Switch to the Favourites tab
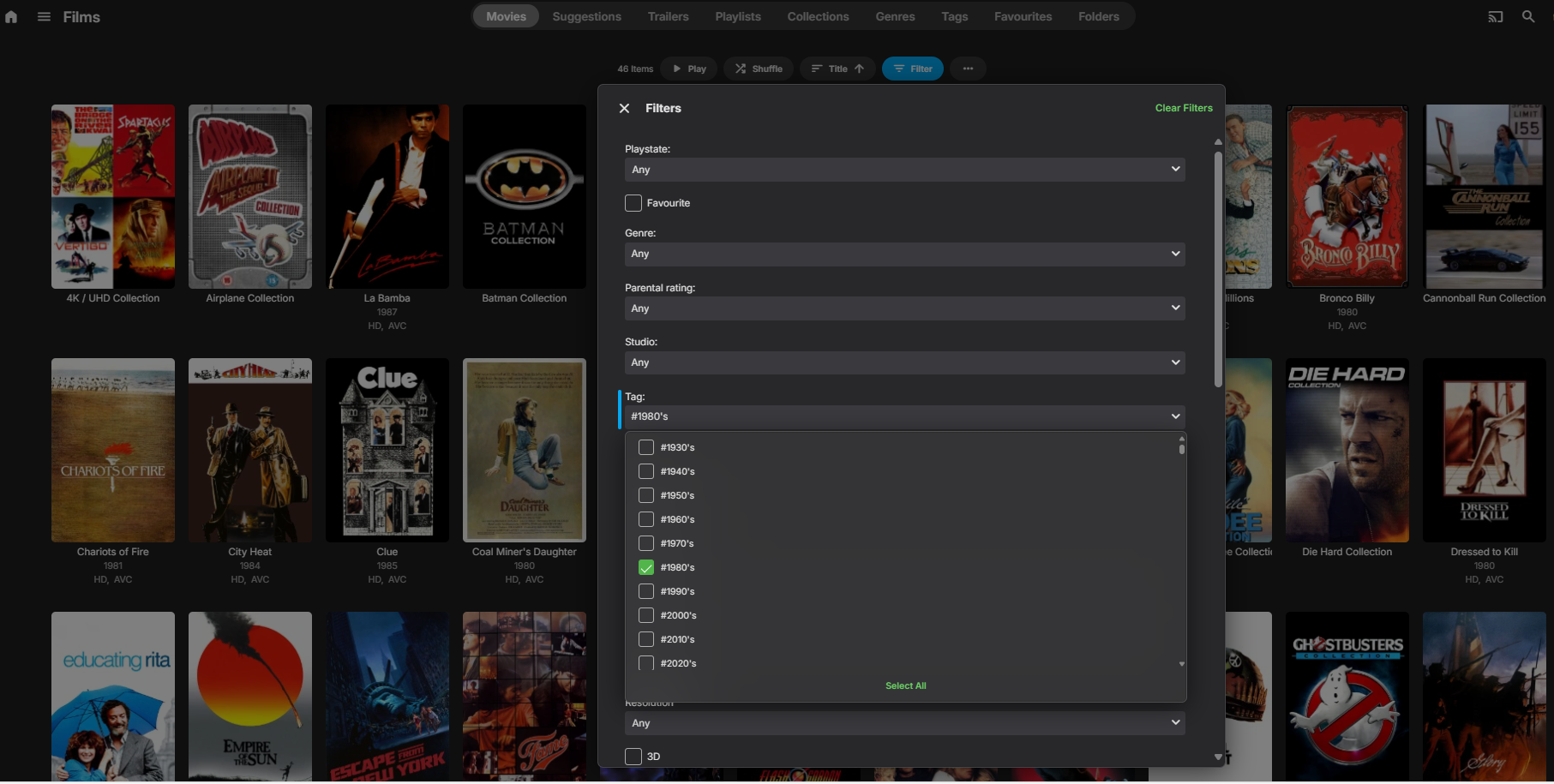The image size is (1554, 784). point(1023,16)
